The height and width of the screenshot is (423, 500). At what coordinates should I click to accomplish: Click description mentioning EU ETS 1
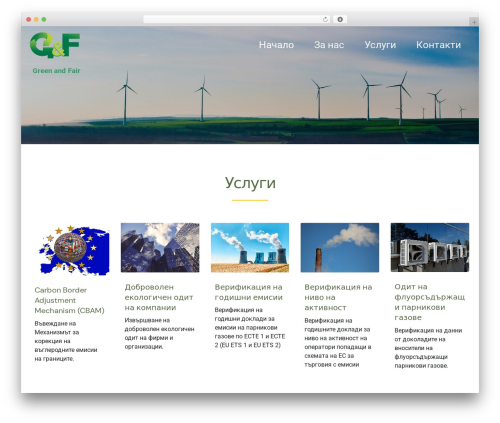pyautogui.click(x=250, y=327)
